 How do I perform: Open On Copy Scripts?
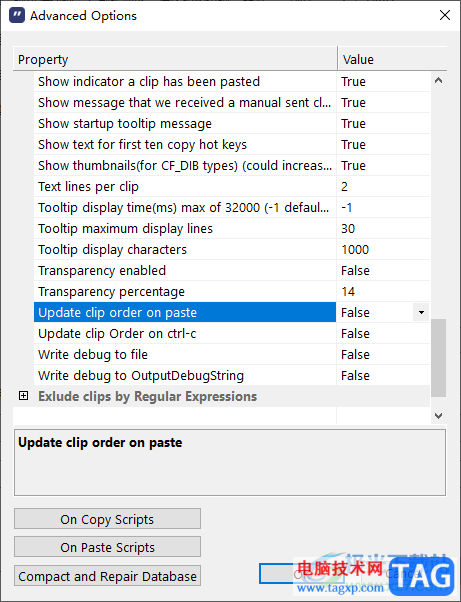pos(107,519)
